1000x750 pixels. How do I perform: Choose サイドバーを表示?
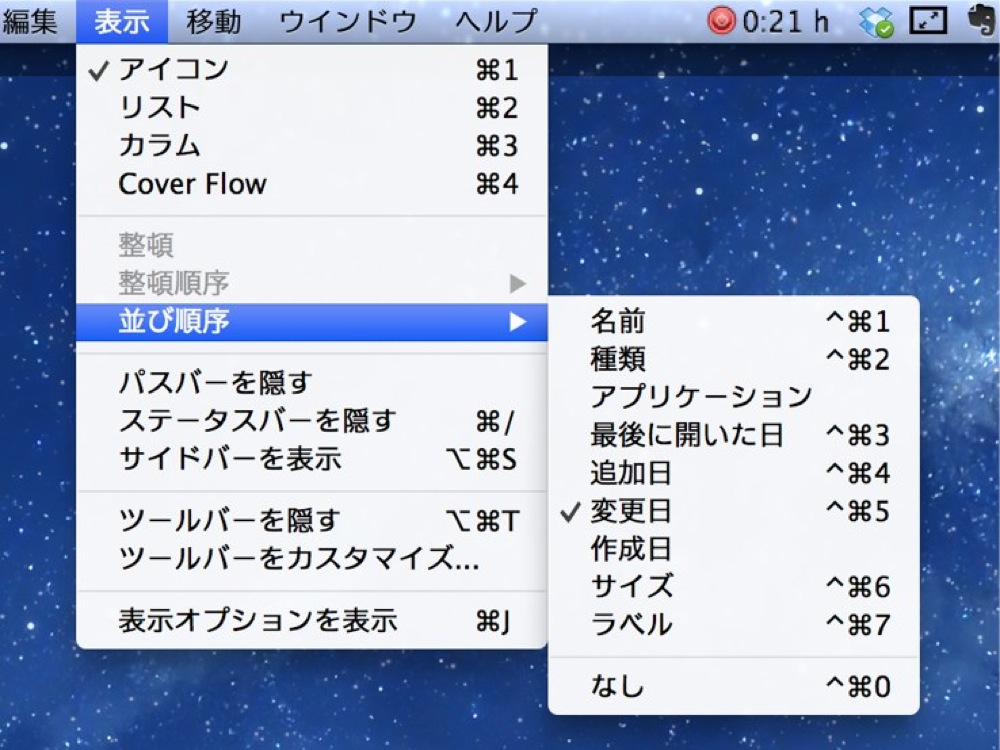click(312, 459)
